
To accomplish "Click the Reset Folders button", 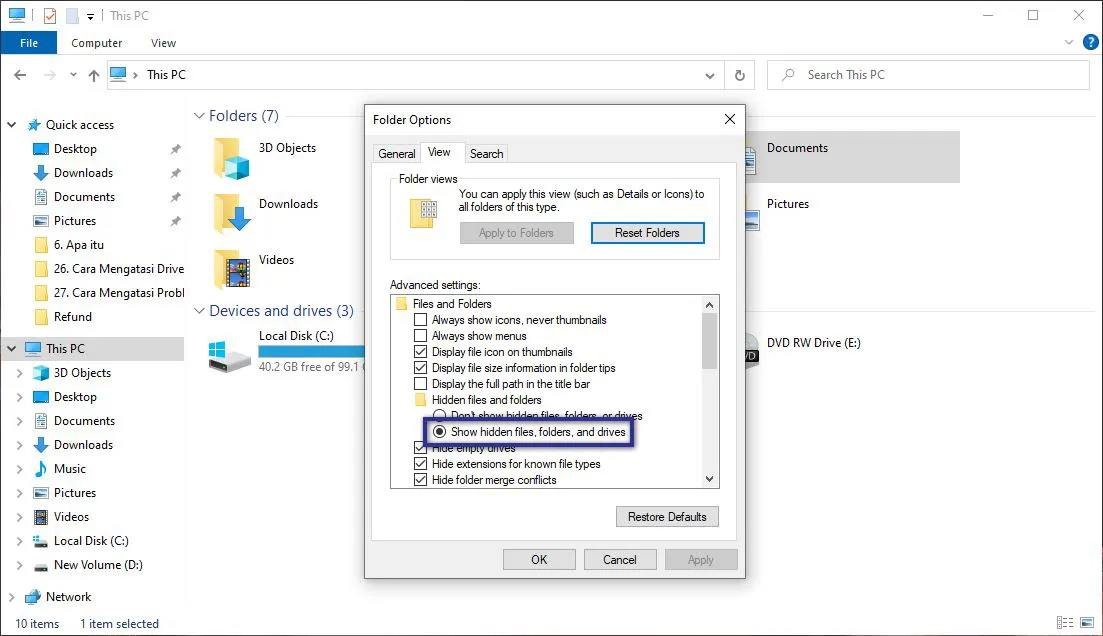I will point(647,232).
